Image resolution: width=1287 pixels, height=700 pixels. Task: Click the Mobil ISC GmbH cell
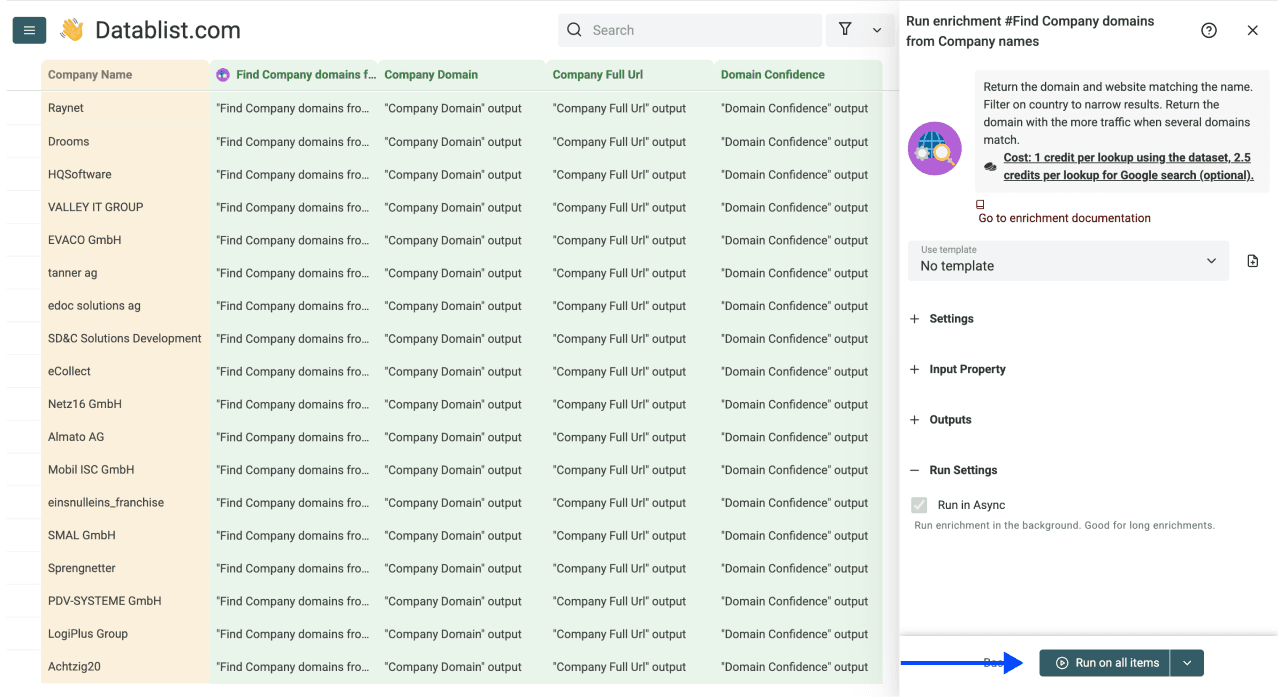coord(126,469)
